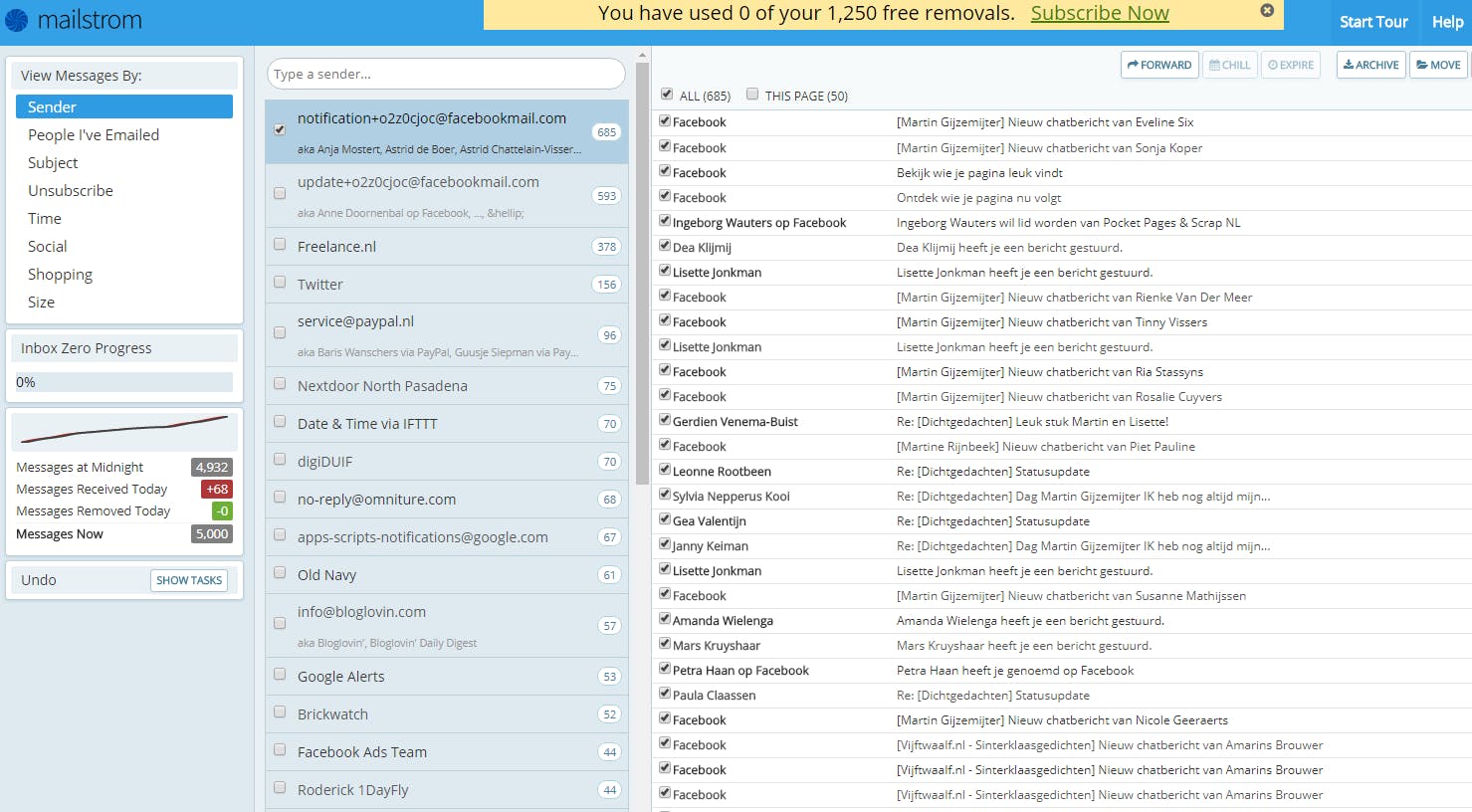The image size is (1472, 812).
Task: Check the Date & Time via IFTTT checkbox
Action: coord(280,422)
